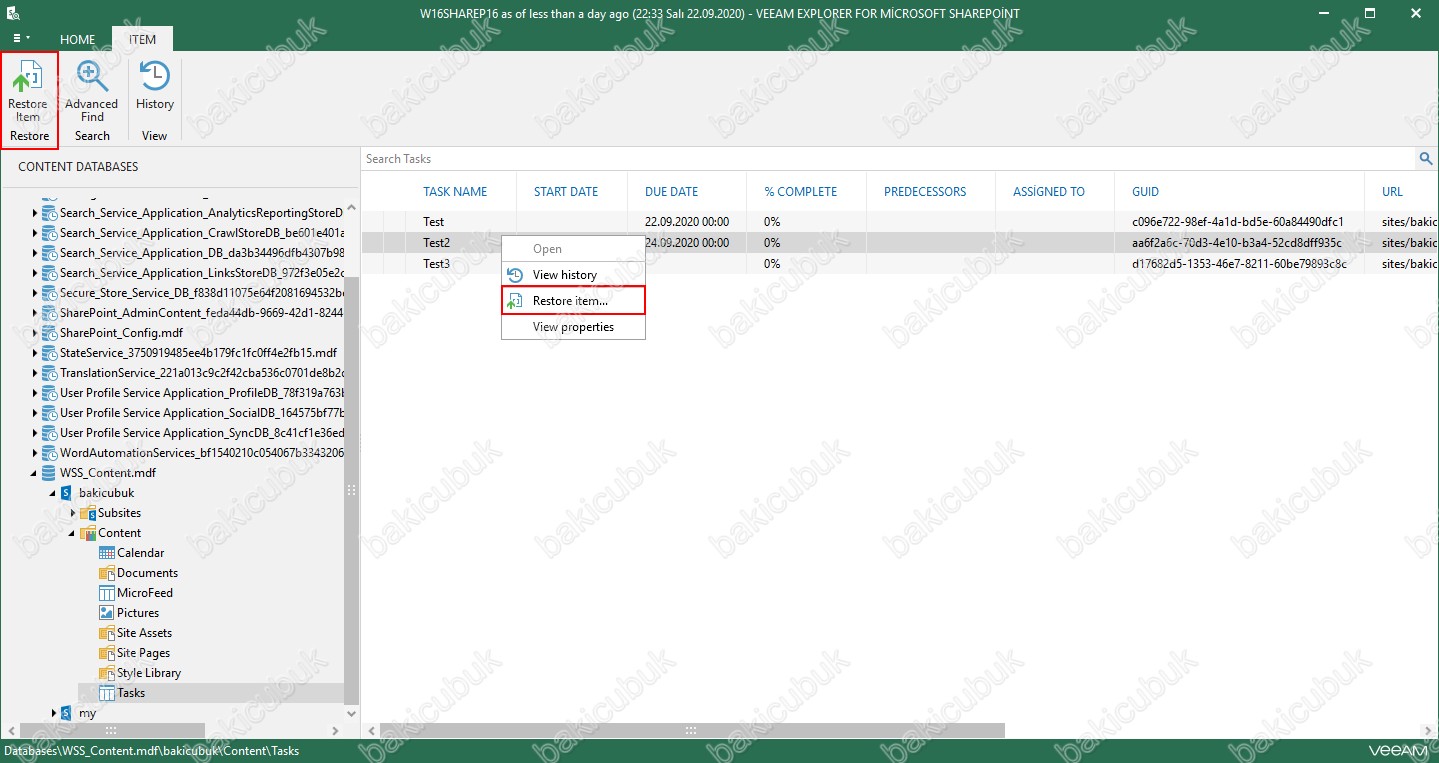Choose View history from the context menu
Viewport: 1439px width, 763px height.
pyautogui.click(x=573, y=275)
